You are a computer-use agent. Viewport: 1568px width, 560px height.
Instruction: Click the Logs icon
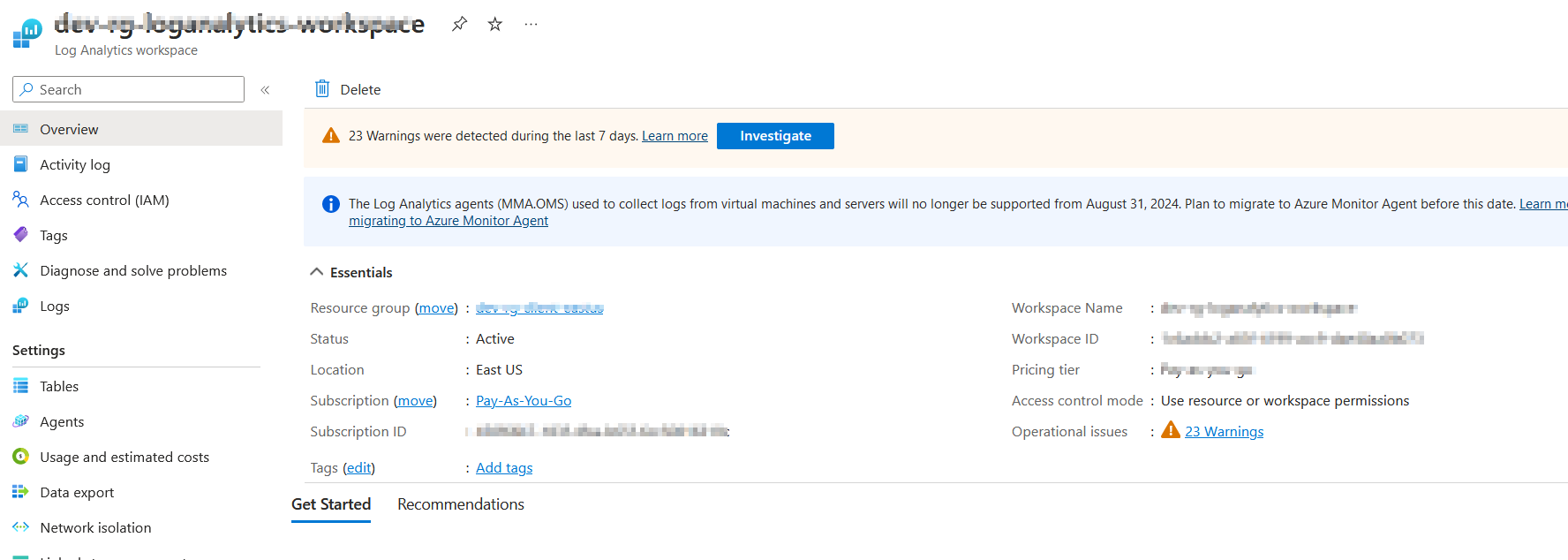point(20,306)
